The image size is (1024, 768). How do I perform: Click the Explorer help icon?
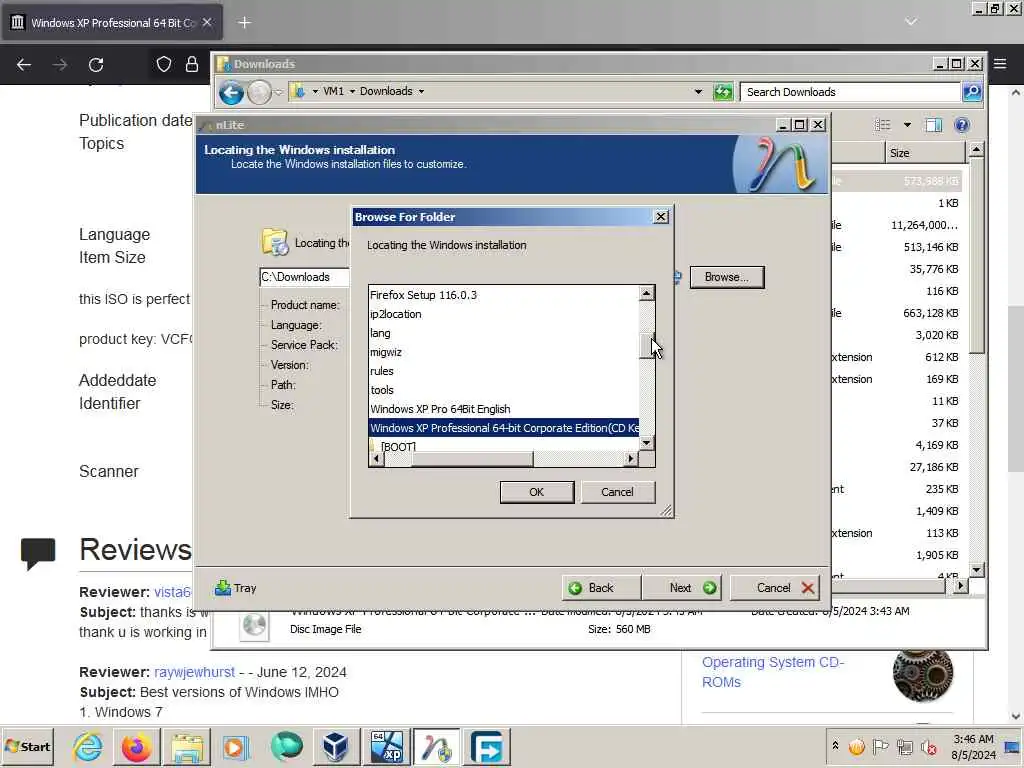coord(962,125)
